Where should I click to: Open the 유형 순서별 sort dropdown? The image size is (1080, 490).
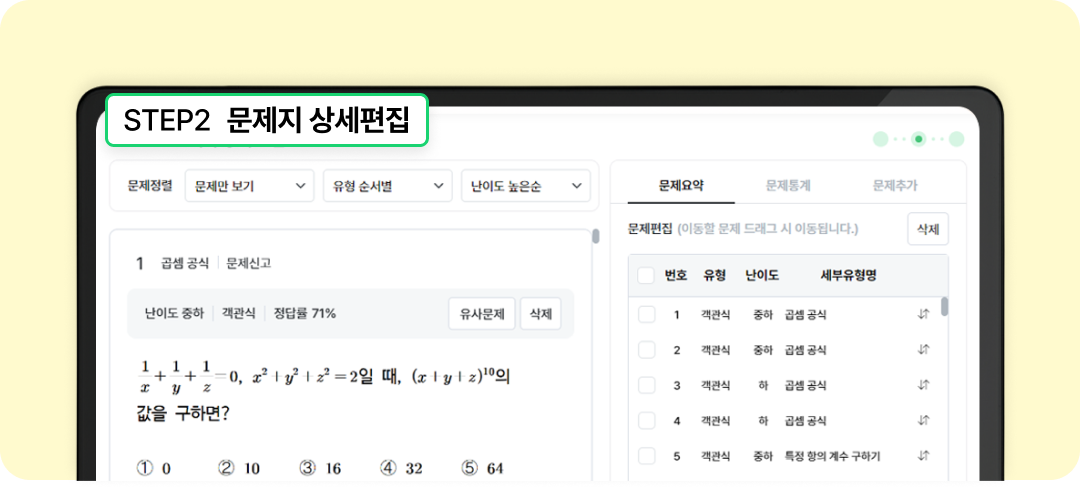point(387,186)
